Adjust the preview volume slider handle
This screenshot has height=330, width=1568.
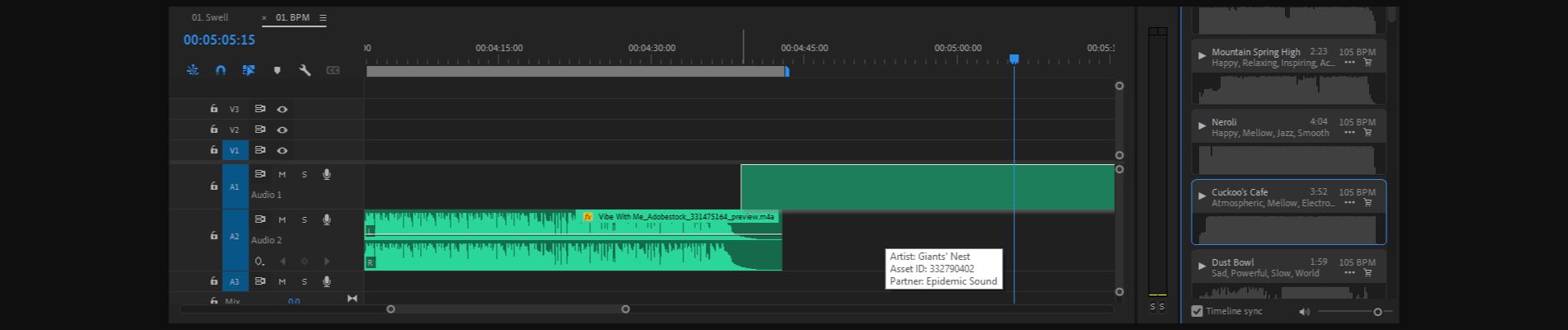click(1377, 312)
